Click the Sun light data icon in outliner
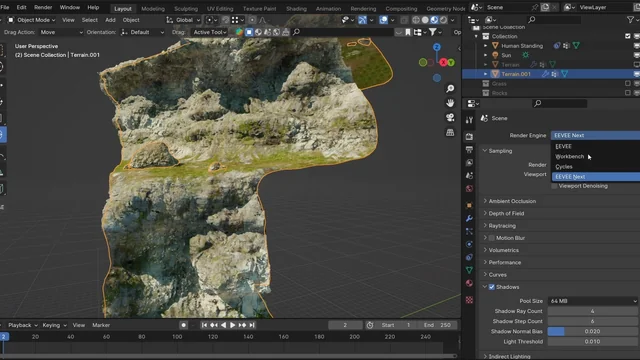Viewport: 640px width, 360px height. 525,55
